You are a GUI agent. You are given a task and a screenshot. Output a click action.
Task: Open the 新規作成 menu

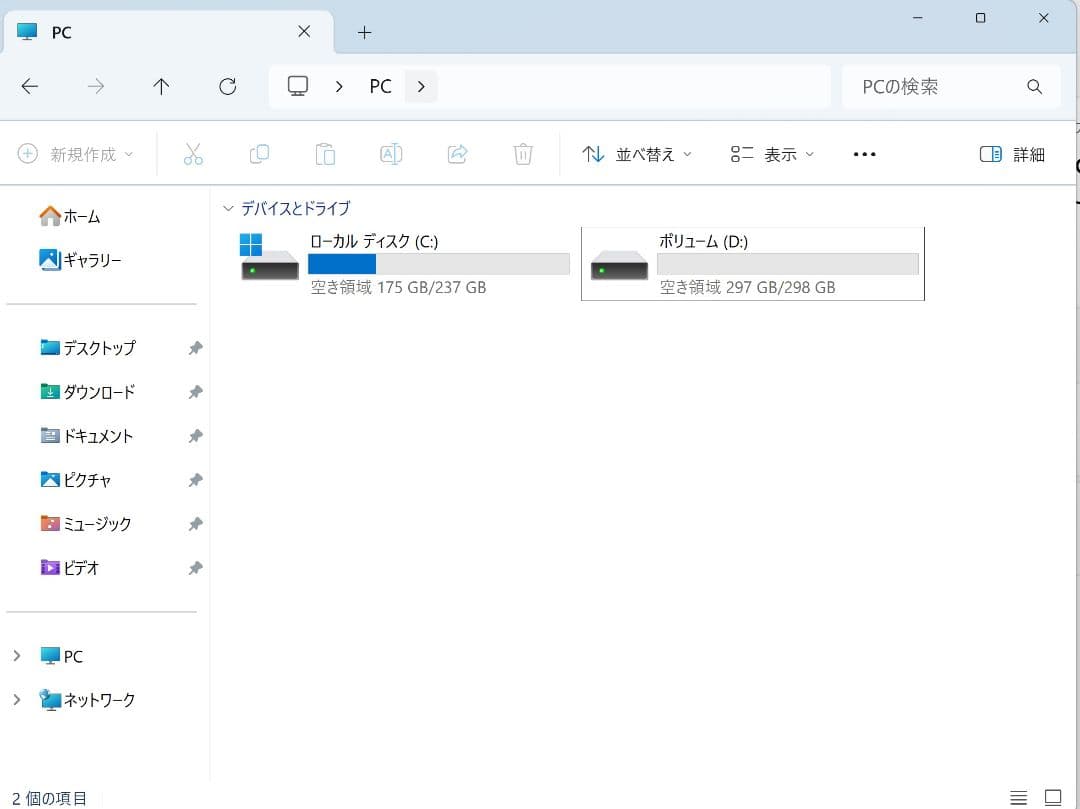click(75, 153)
